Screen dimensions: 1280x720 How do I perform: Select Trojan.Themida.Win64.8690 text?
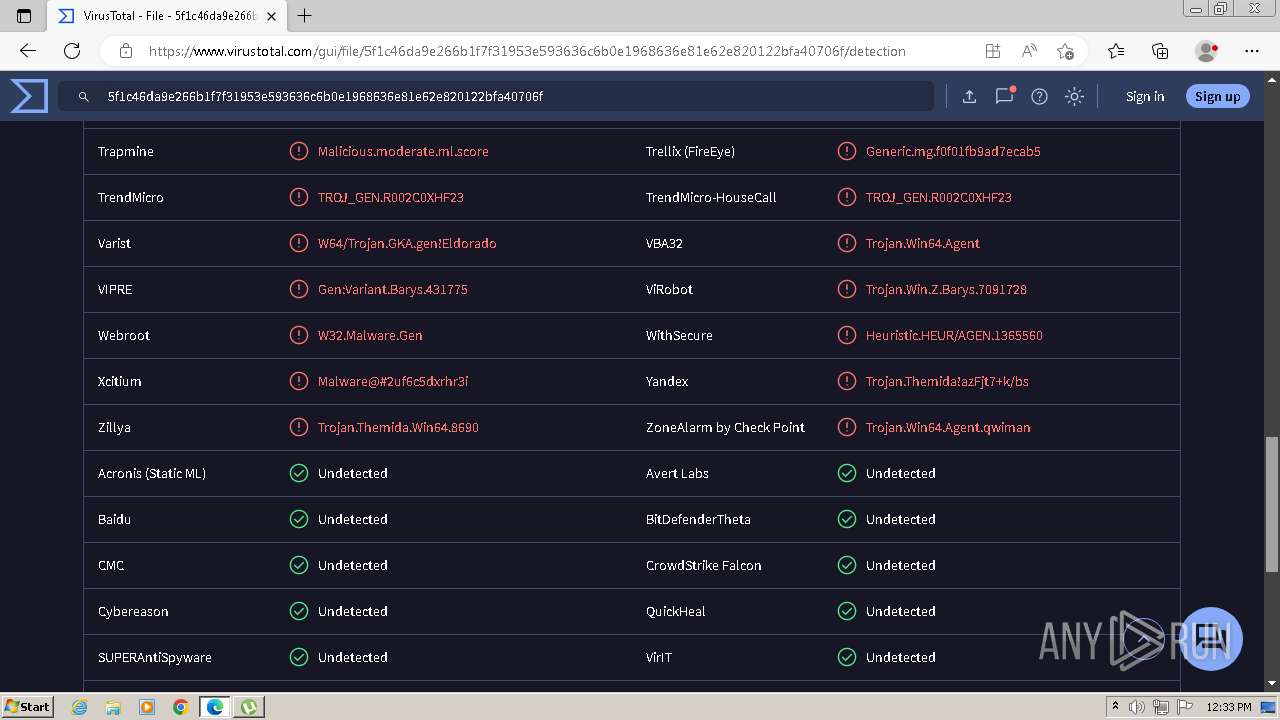click(x=398, y=427)
